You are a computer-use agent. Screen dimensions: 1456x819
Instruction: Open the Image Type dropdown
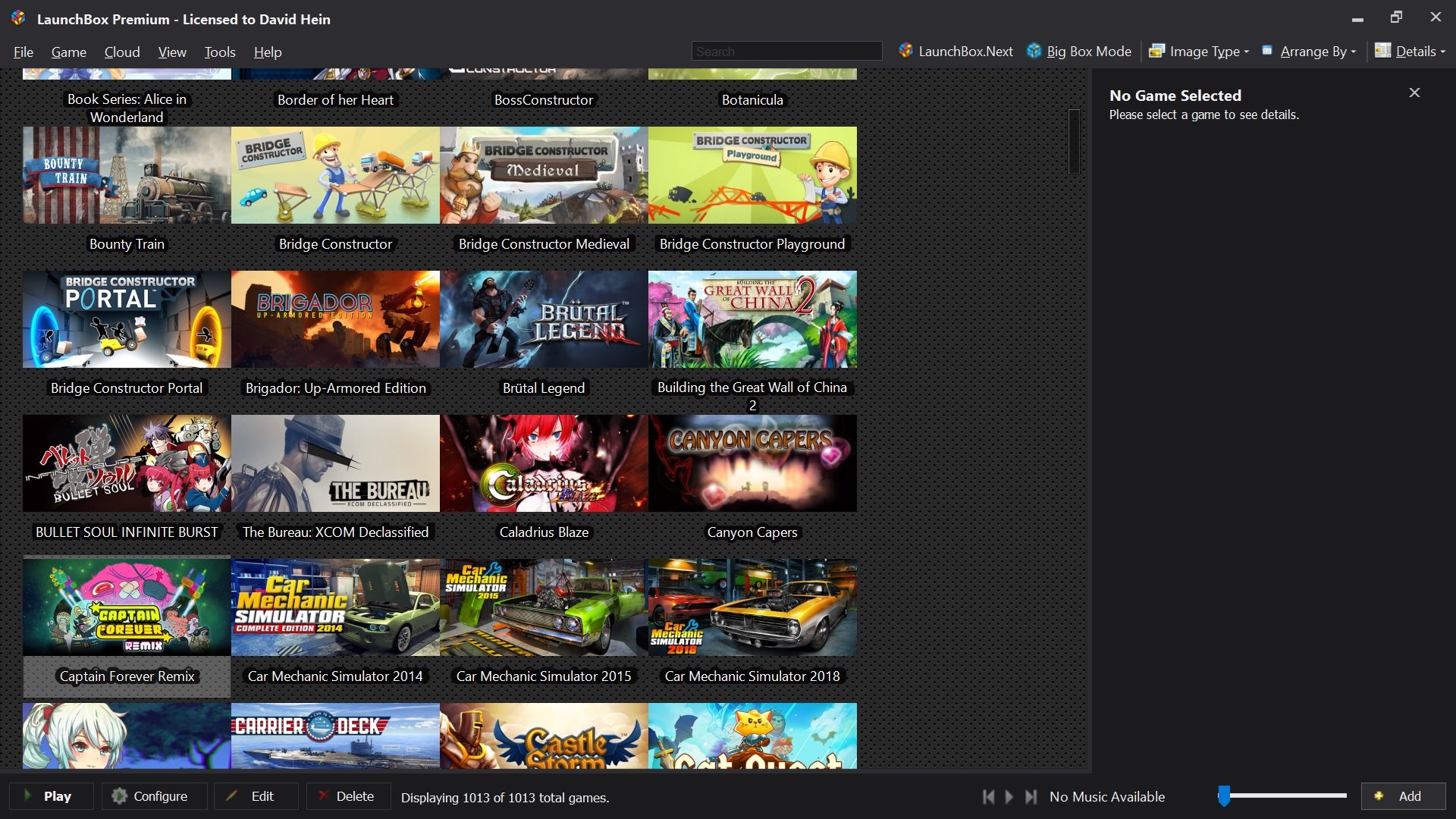coord(1198,52)
